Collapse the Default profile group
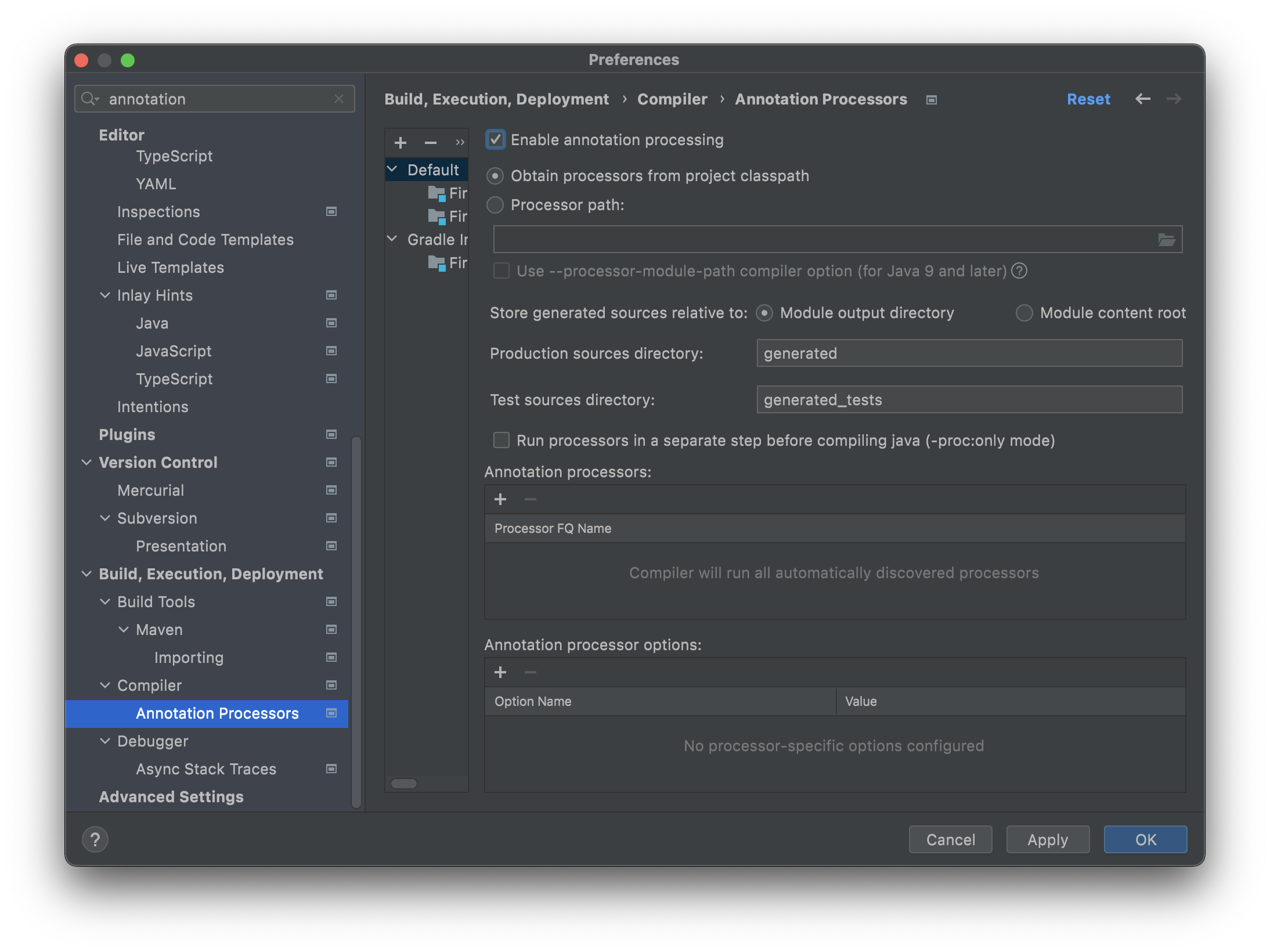This screenshot has height=952, width=1270. (391, 169)
